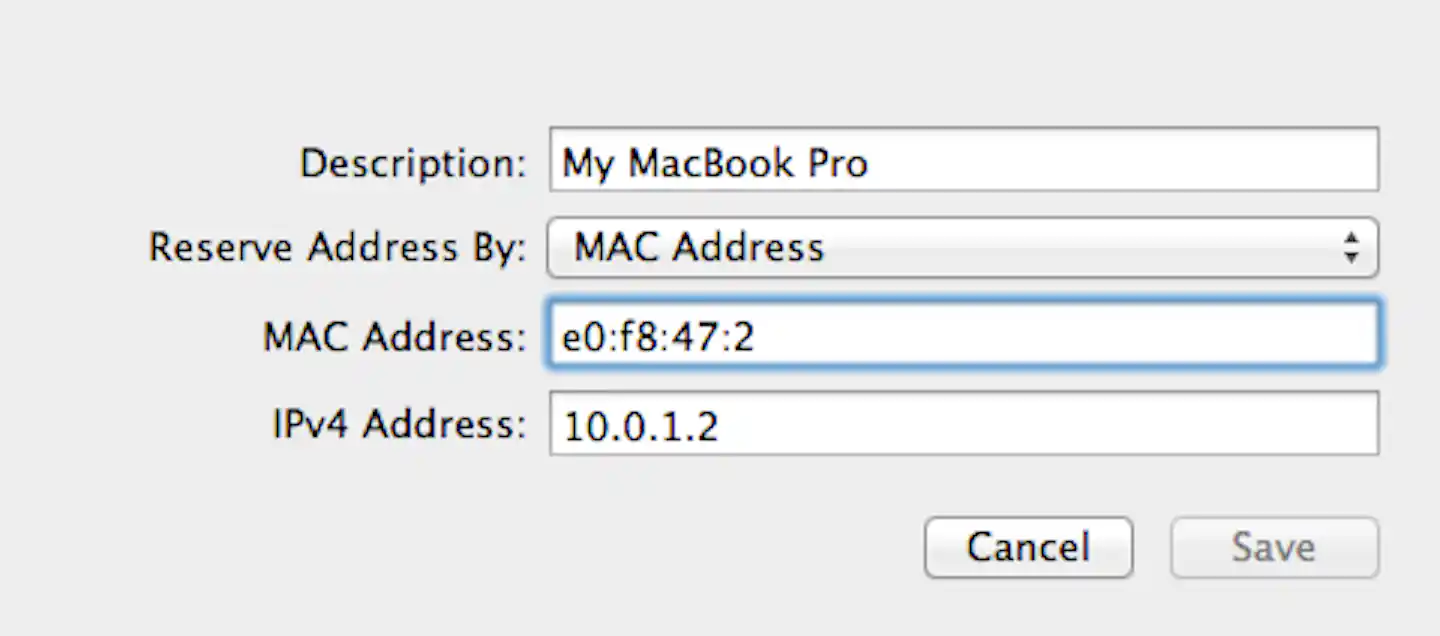
Task: Click the up-down arrows on the MAC Address popup
Action: (x=1351, y=247)
